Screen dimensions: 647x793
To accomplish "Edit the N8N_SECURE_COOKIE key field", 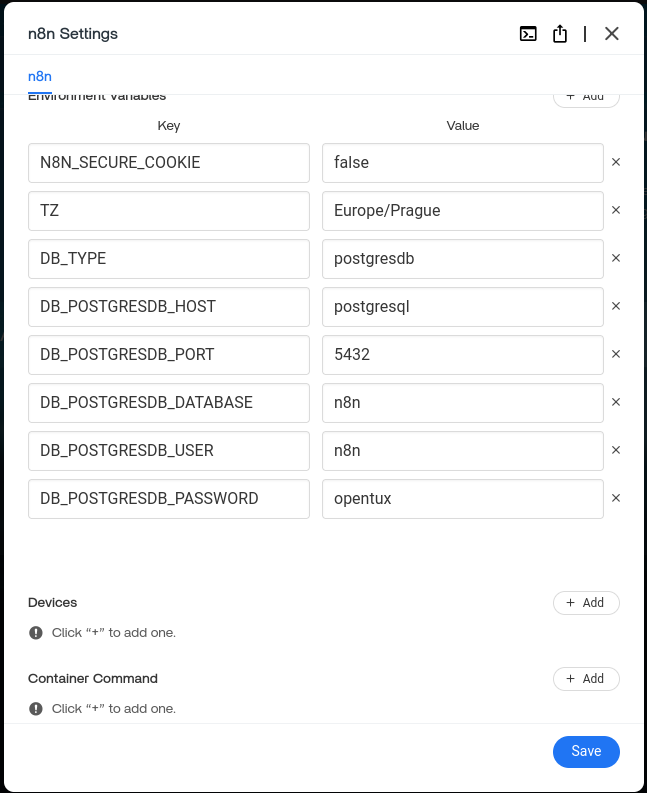I will point(169,163).
